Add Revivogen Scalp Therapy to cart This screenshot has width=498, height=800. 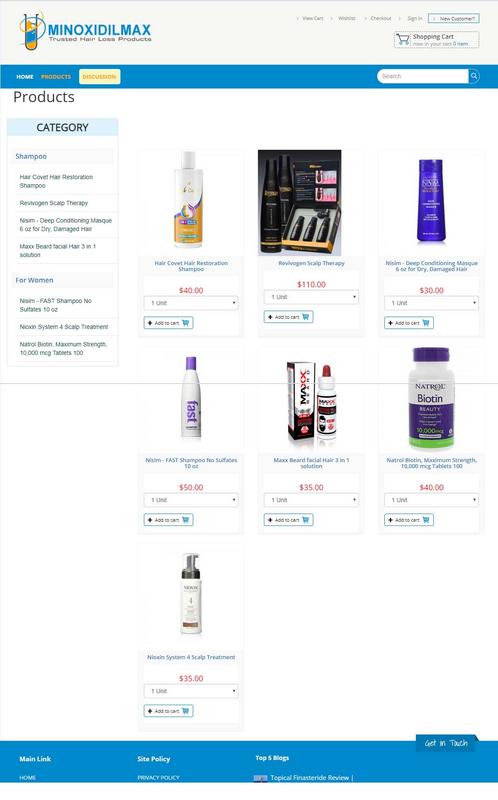point(288,317)
